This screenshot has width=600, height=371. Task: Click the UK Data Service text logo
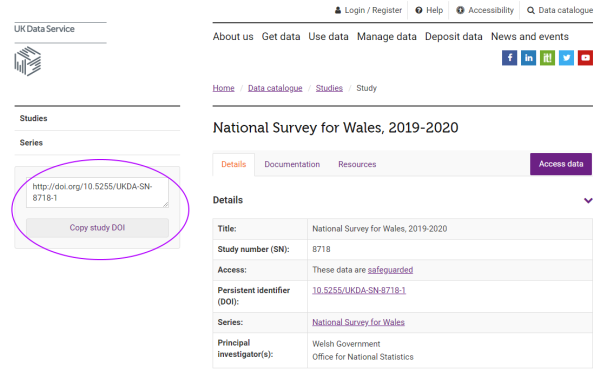[x=44, y=29]
